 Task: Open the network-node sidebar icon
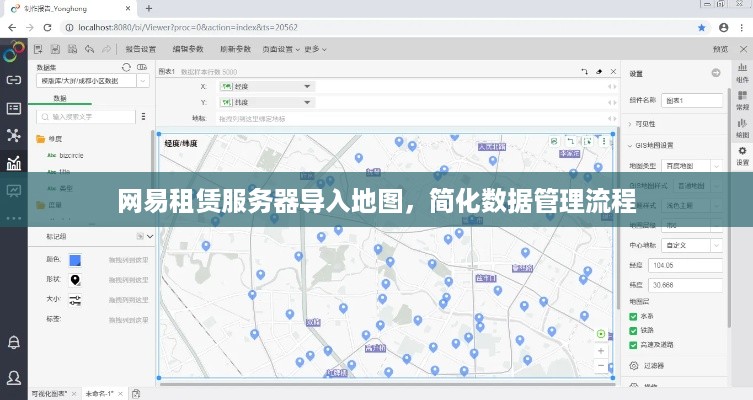tap(13, 136)
